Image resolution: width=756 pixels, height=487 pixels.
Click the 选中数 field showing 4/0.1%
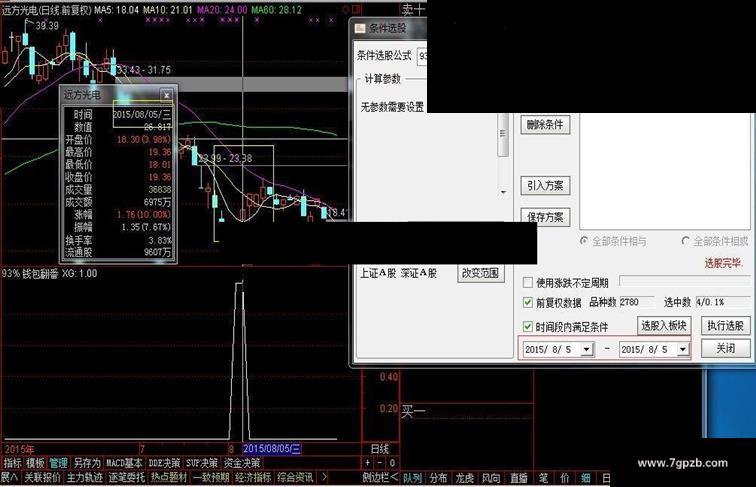[722, 302]
